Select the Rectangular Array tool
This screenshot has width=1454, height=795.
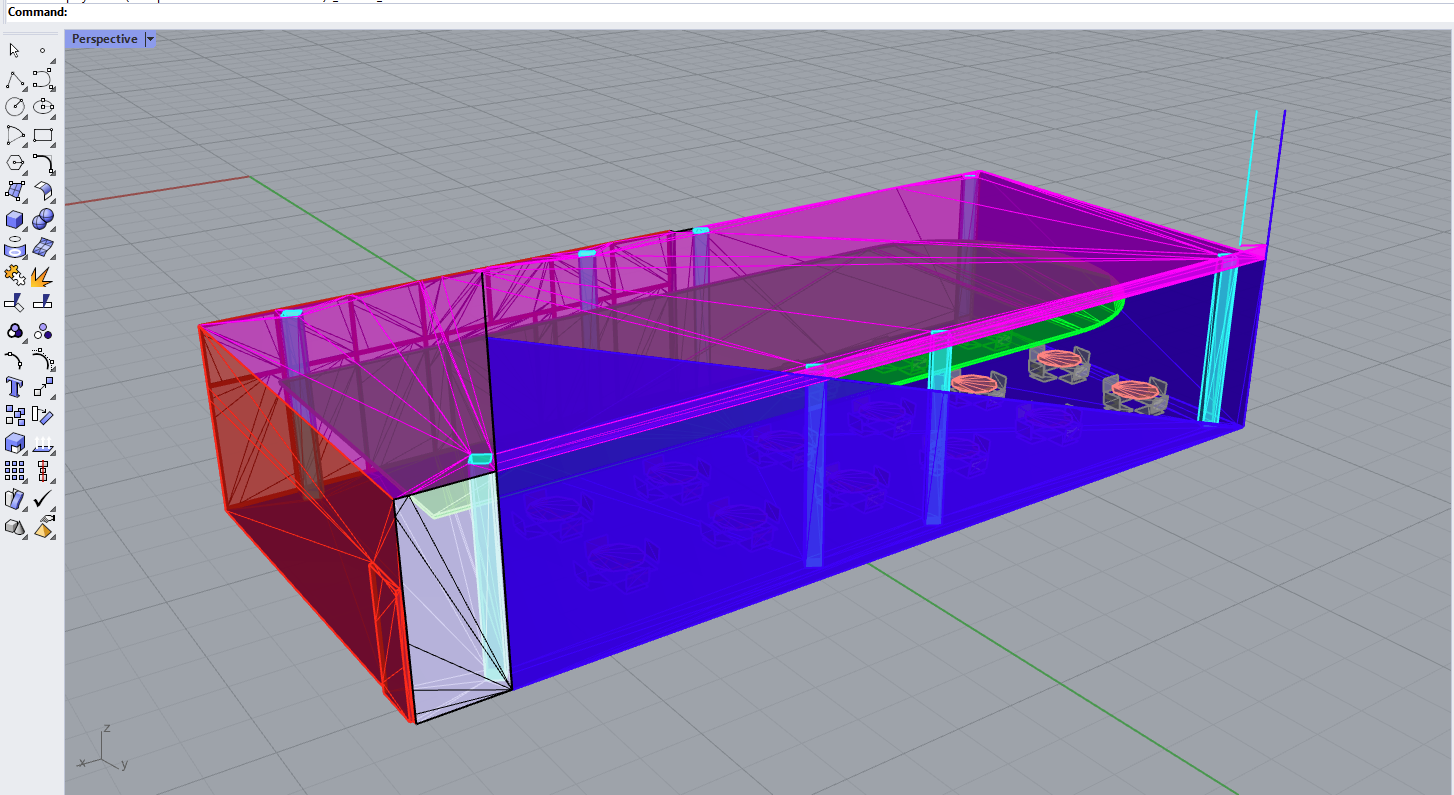[15, 470]
